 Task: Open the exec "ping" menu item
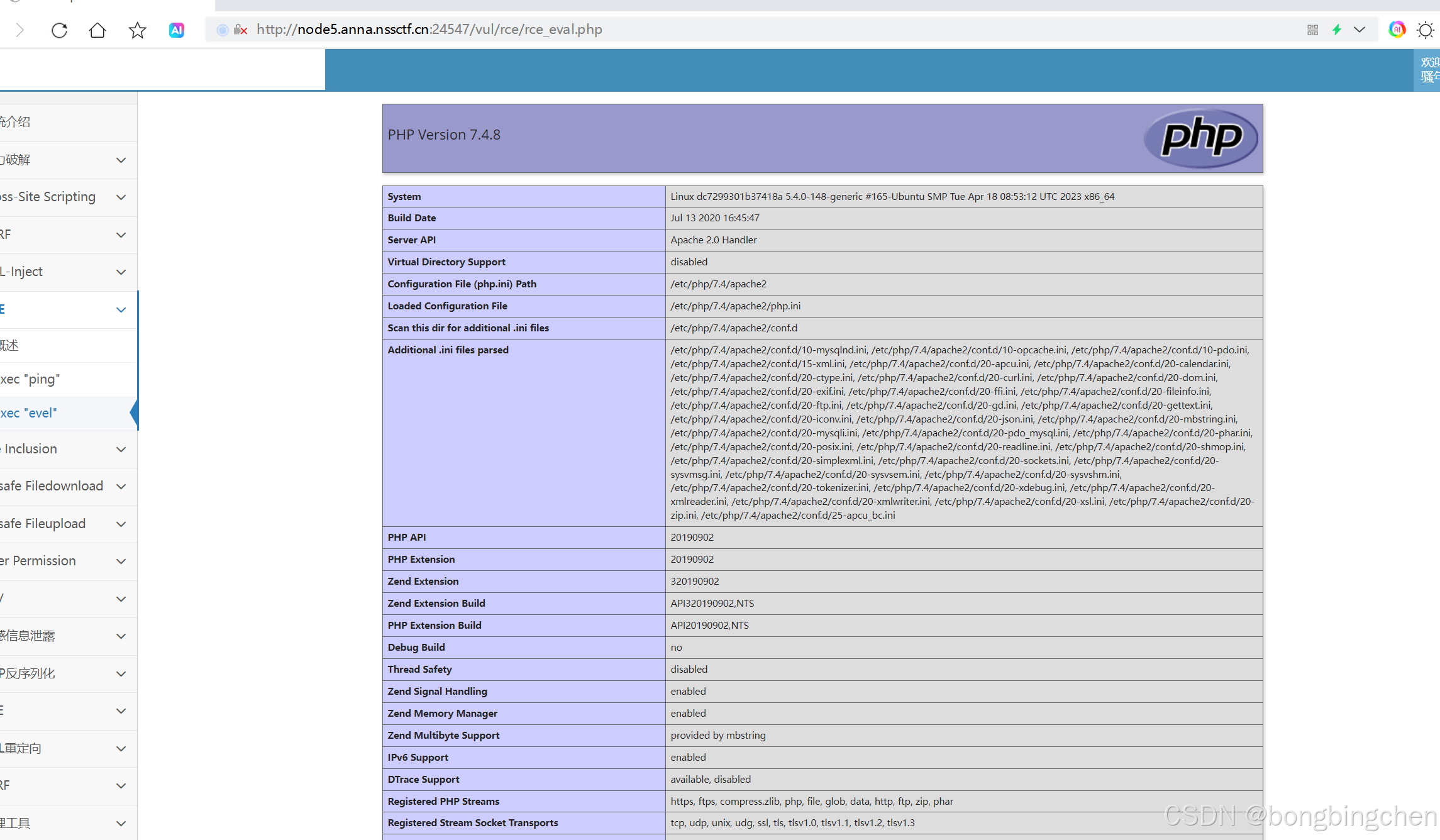click(30, 379)
